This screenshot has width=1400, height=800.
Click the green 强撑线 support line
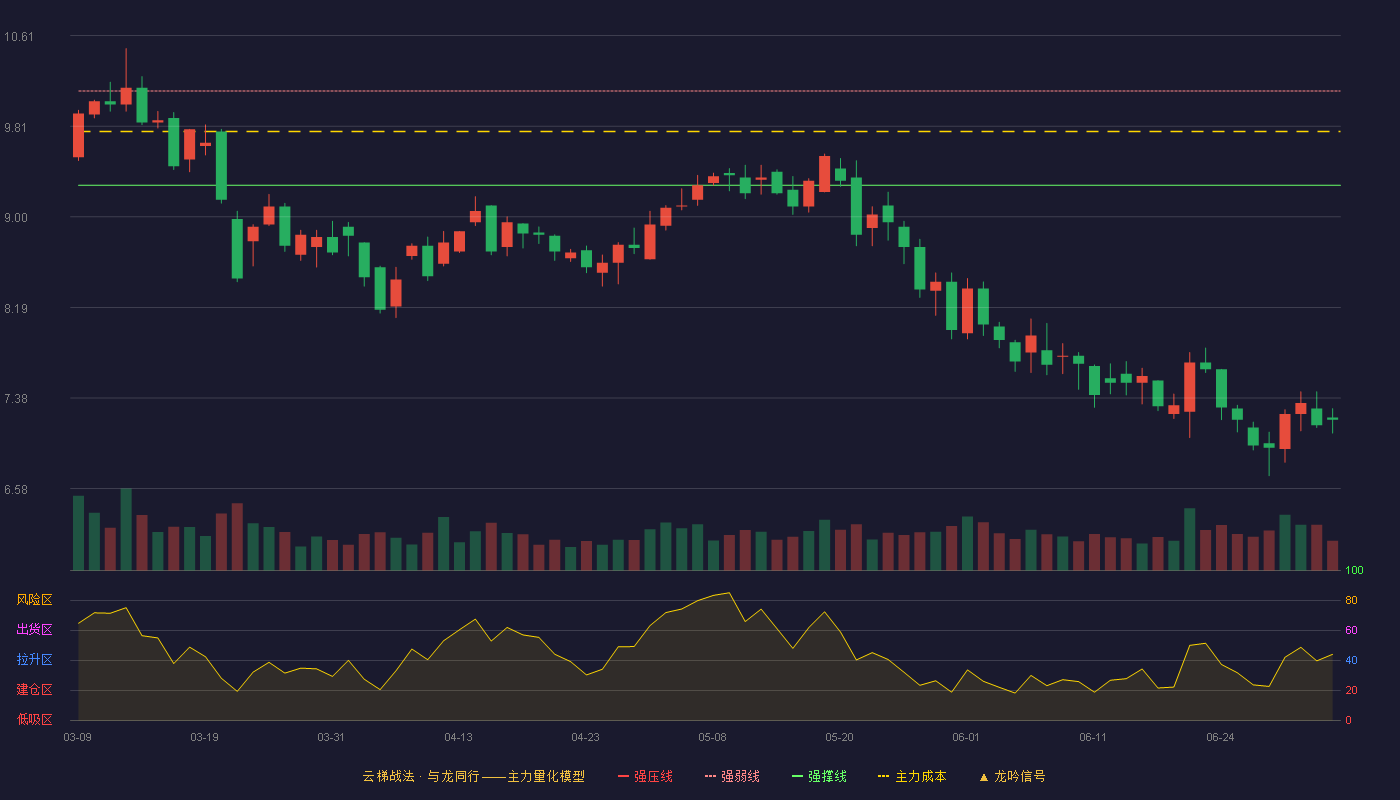(709, 185)
